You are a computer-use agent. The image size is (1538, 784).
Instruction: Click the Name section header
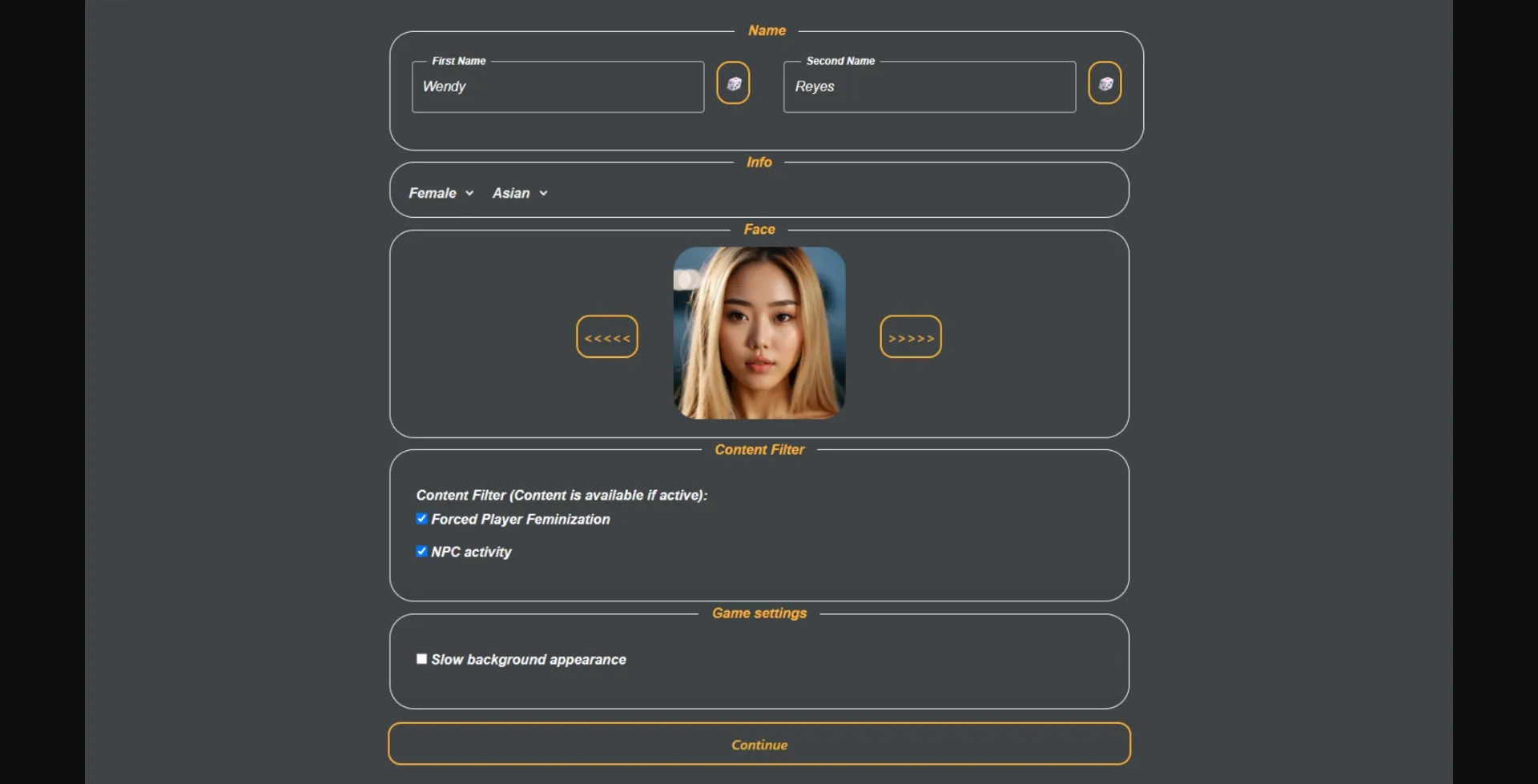pyautogui.click(x=767, y=30)
